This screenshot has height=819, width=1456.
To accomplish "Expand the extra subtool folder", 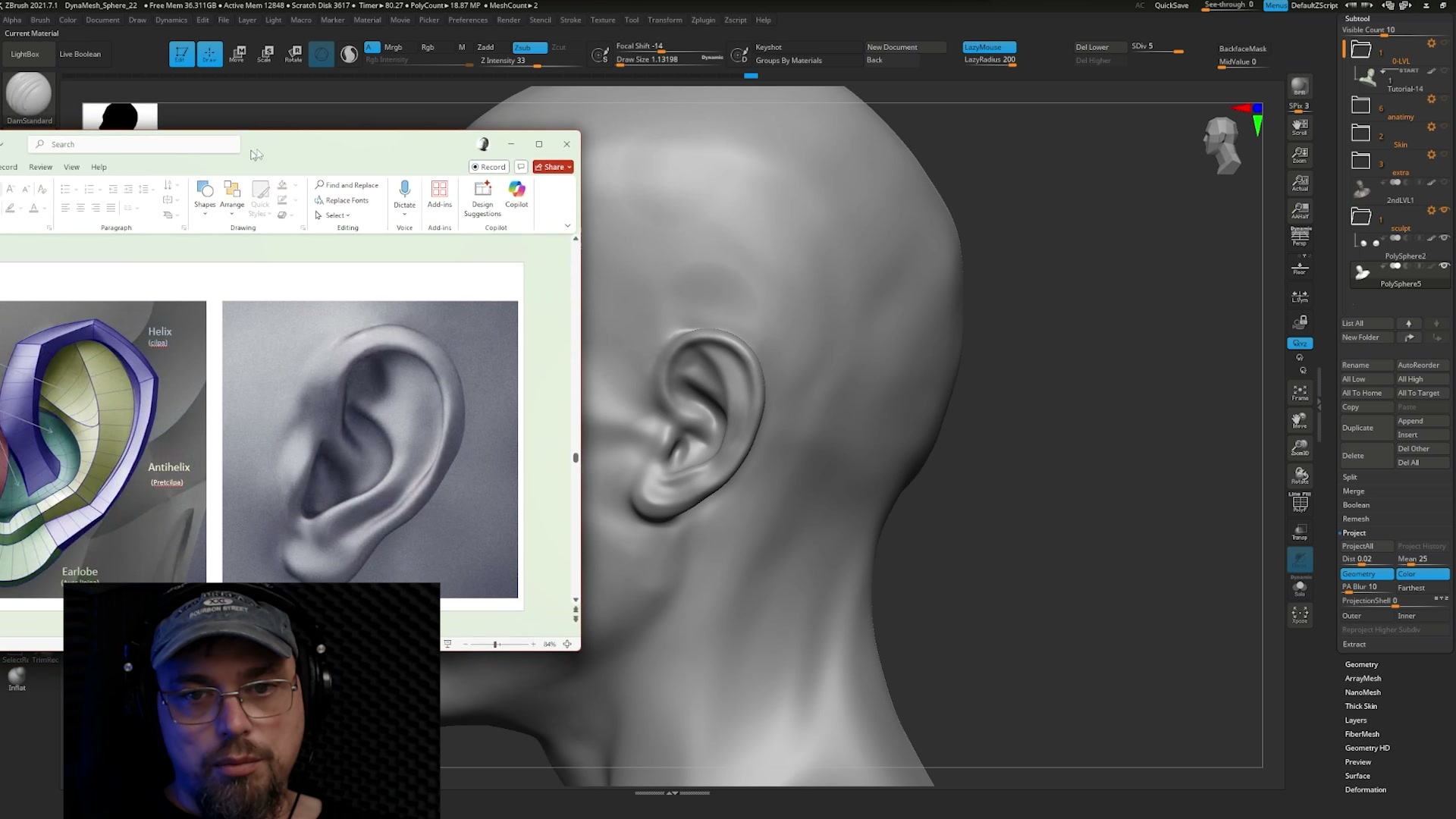I will [1360, 162].
